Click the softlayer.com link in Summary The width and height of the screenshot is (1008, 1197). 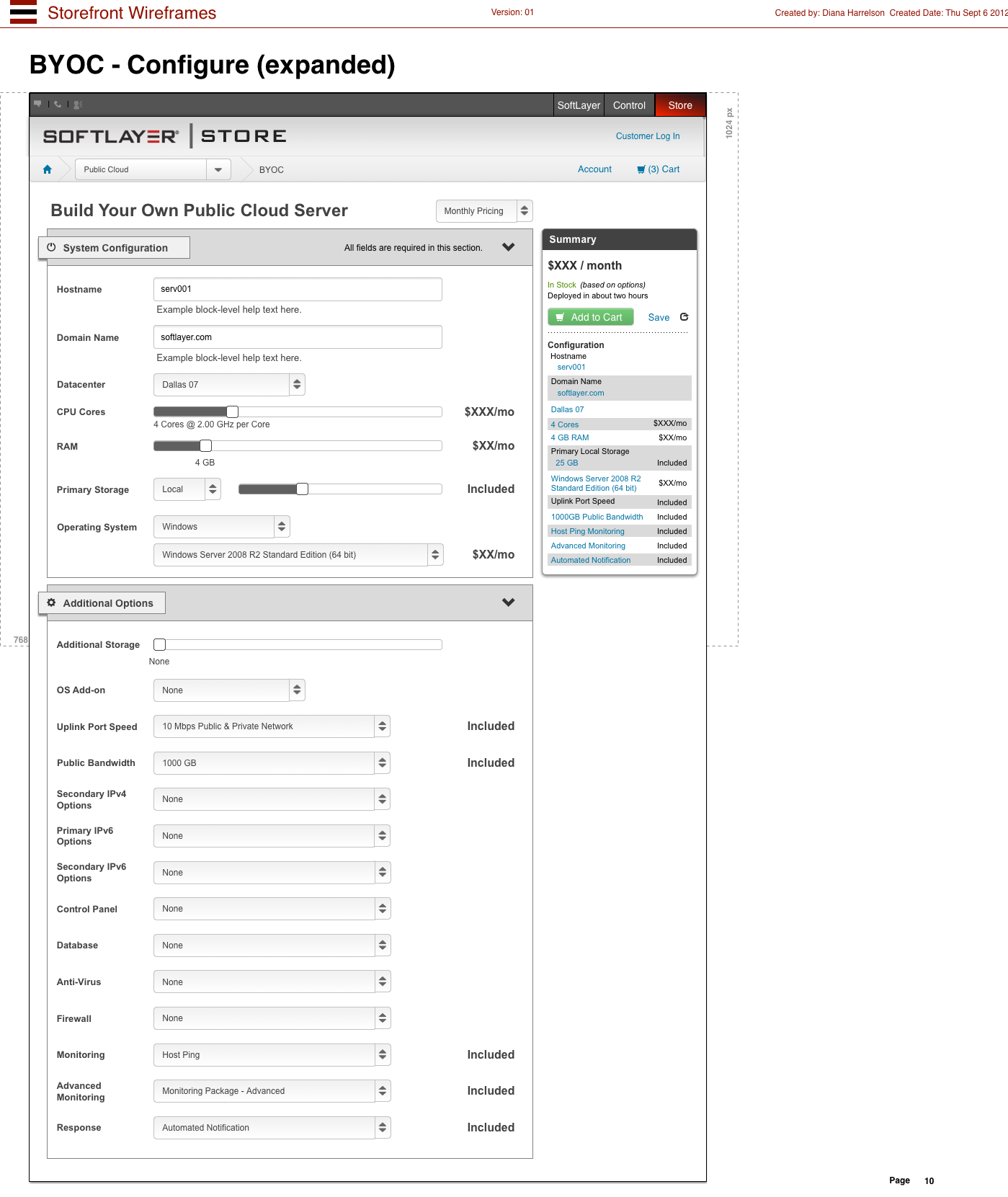tap(581, 393)
